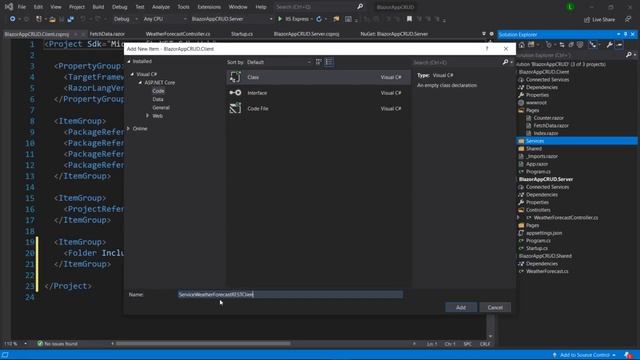Open the Project menu
Image resolution: width=640 pixels, height=360 pixels.
[77, 7]
